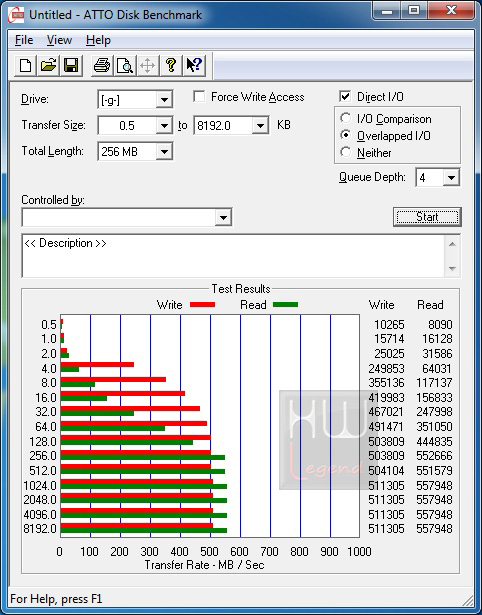Click the four-arrow move toolbar icon
The height and width of the screenshot is (615, 482).
click(147, 65)
